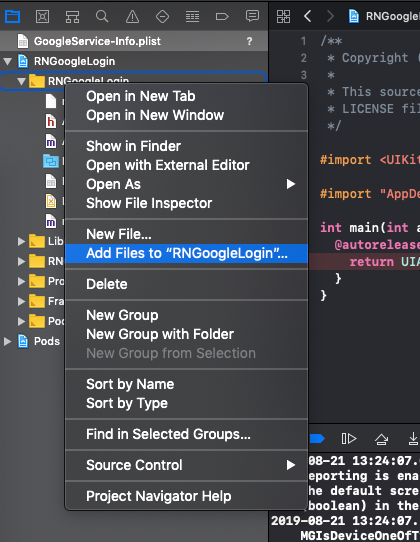Go back with the editor's left chevron
420x542 pixels.
(307, 16)
